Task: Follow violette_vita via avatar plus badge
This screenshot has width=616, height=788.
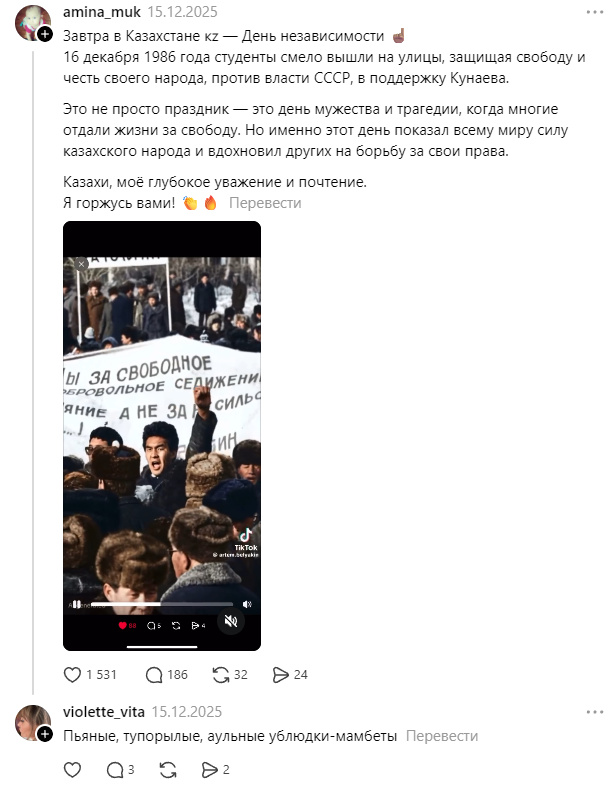Action: (45, 734)
